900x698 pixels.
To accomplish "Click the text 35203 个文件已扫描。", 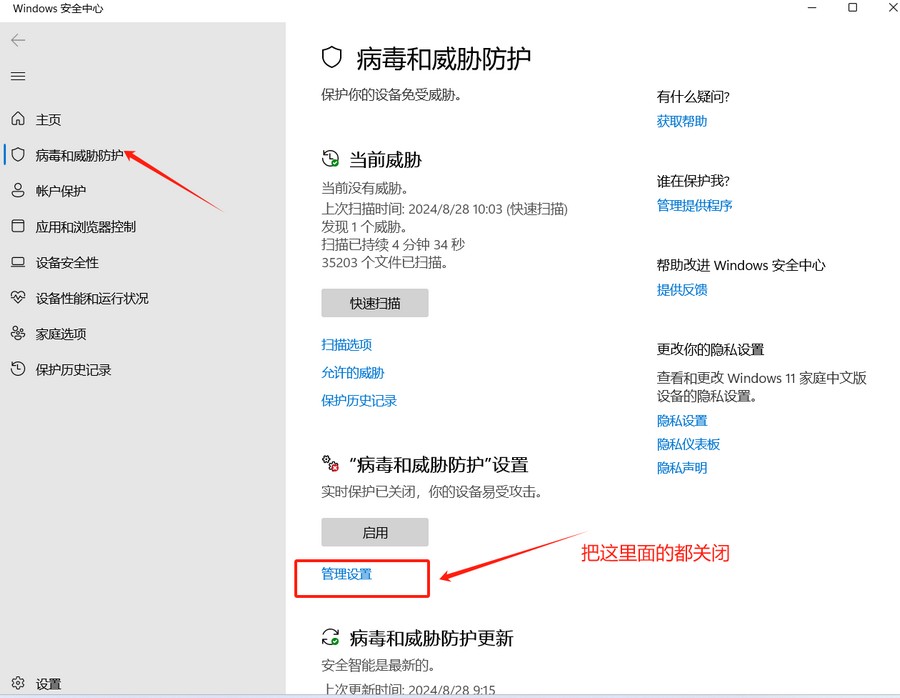I will pyautogui.click(x=385, y=263).
